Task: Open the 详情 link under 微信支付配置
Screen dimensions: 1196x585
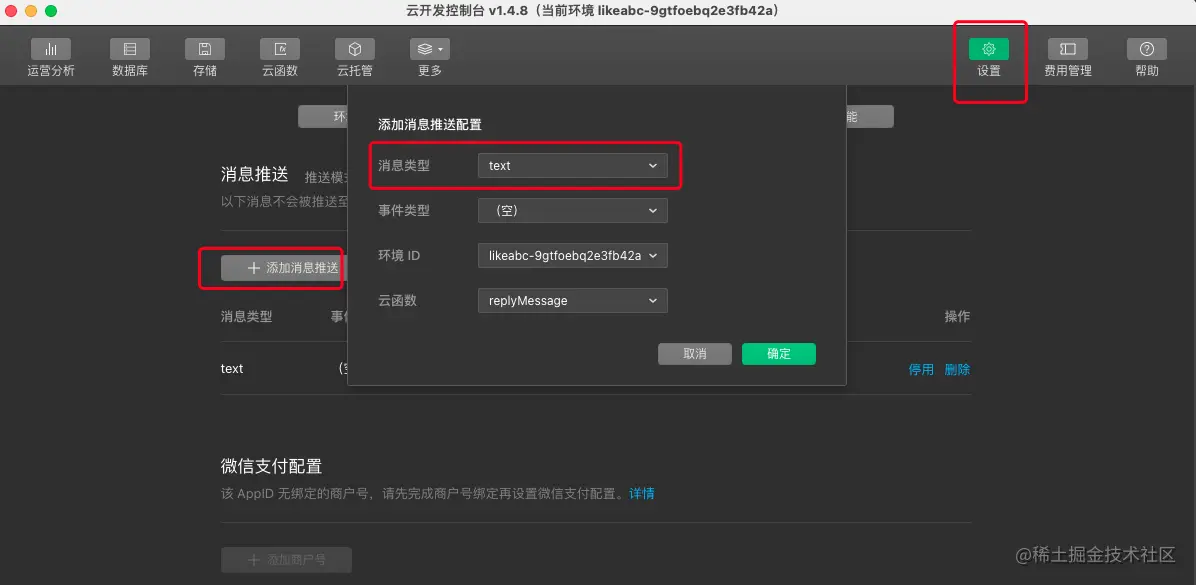Action: [641, 493]
